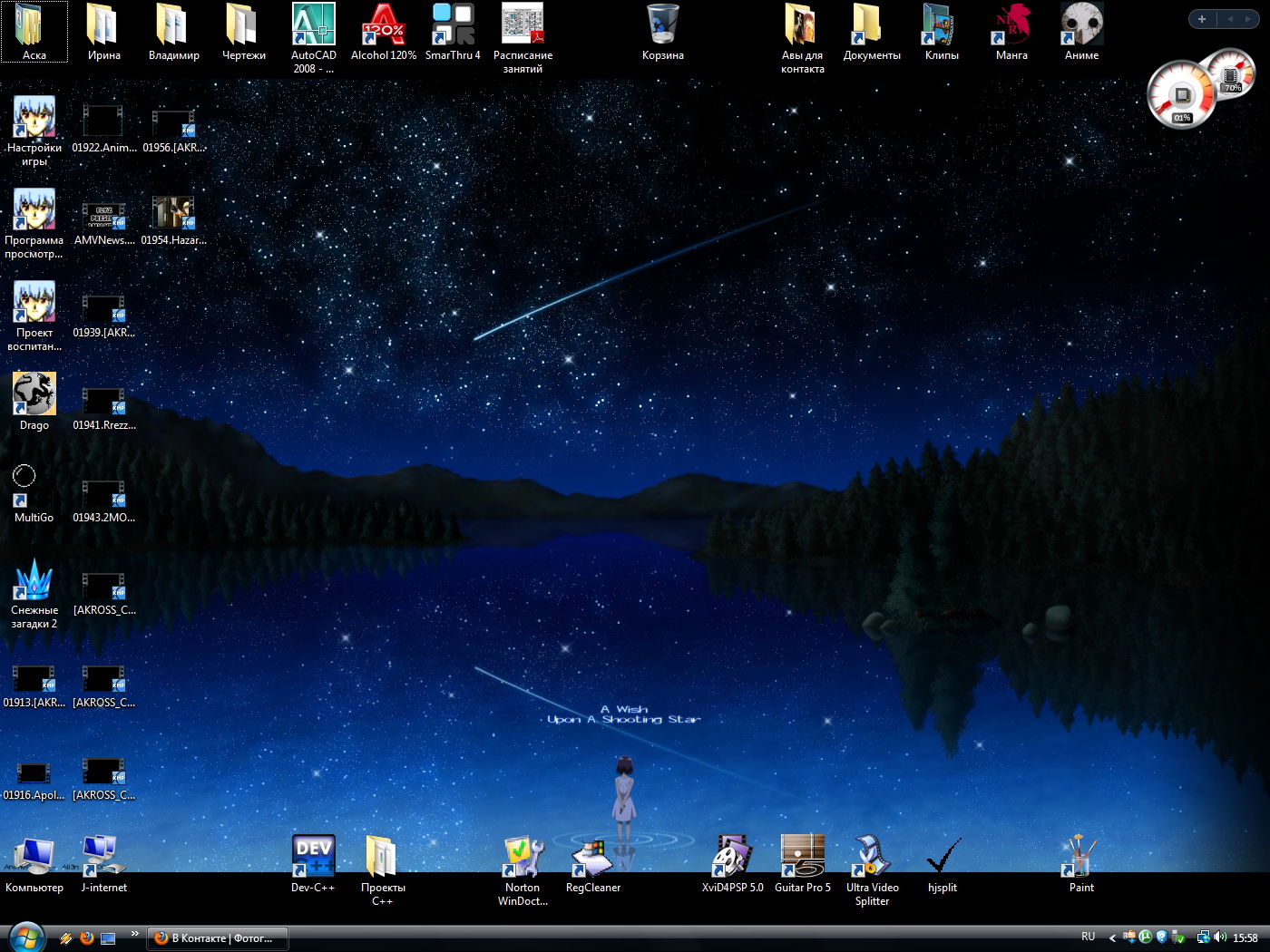Viewport: 1270px width, 952px height.
Task: Select Программа просмотр... shortcut
Action: (x=34, y=224)
